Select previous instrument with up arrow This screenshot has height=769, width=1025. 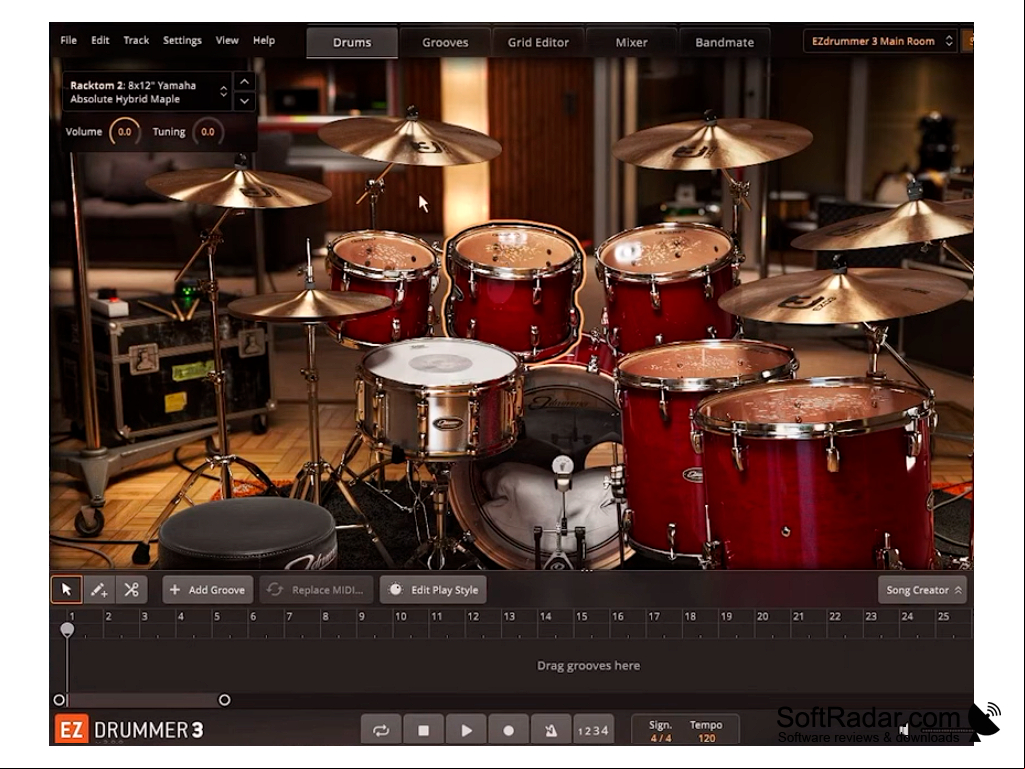(x=244, y=82)
